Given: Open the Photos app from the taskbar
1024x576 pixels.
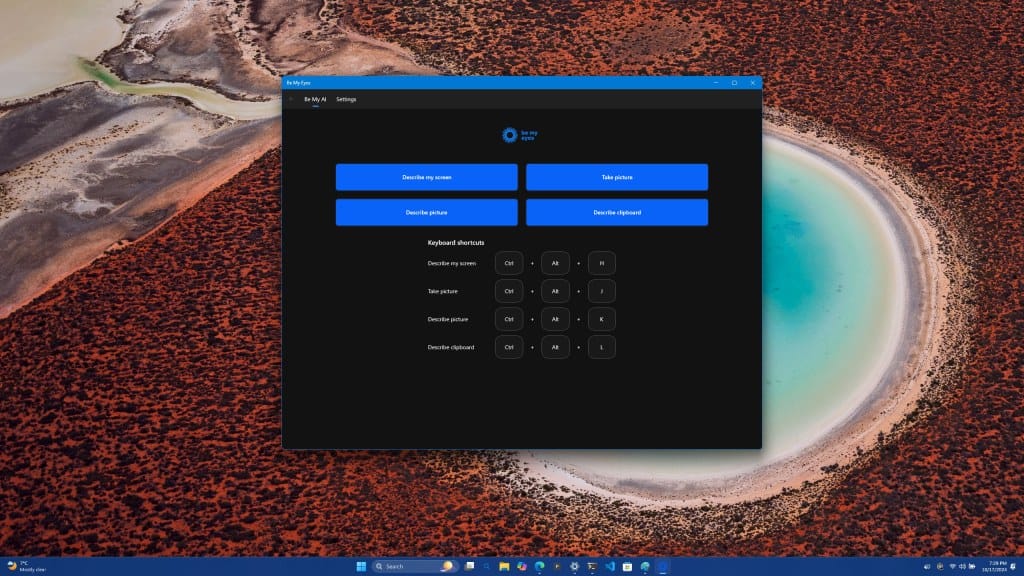Looking at the screenshot, I should [x=523, y=566].
